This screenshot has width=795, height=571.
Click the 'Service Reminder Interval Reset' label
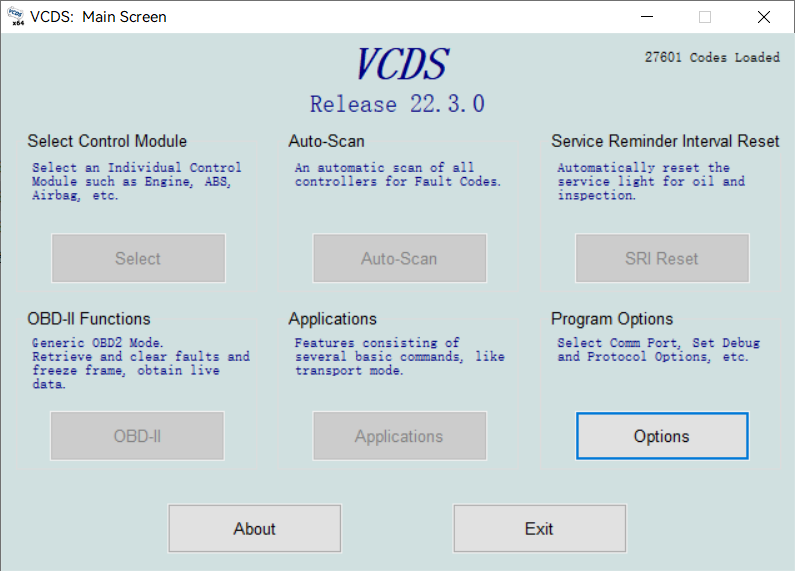pos(665,141)
